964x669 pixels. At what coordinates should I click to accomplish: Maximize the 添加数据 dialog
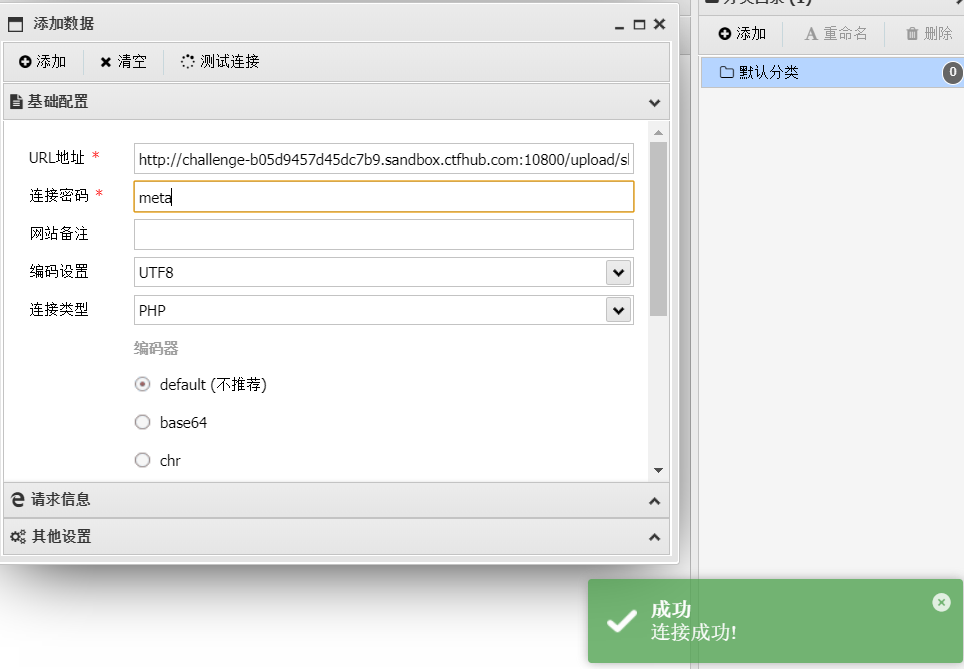pyautogui.click(x=639, y=25)
